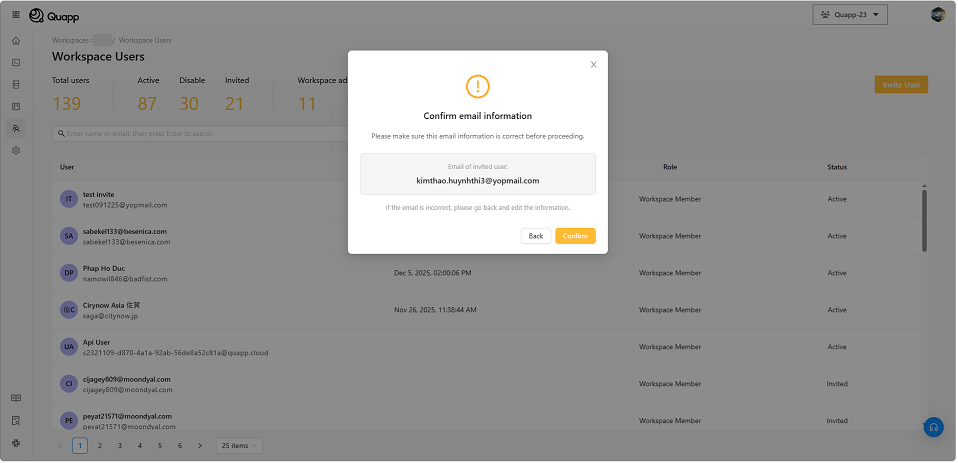Viewport: 958px width, 463px height.
Task: Click the user search input field
Action: [200, 133]
